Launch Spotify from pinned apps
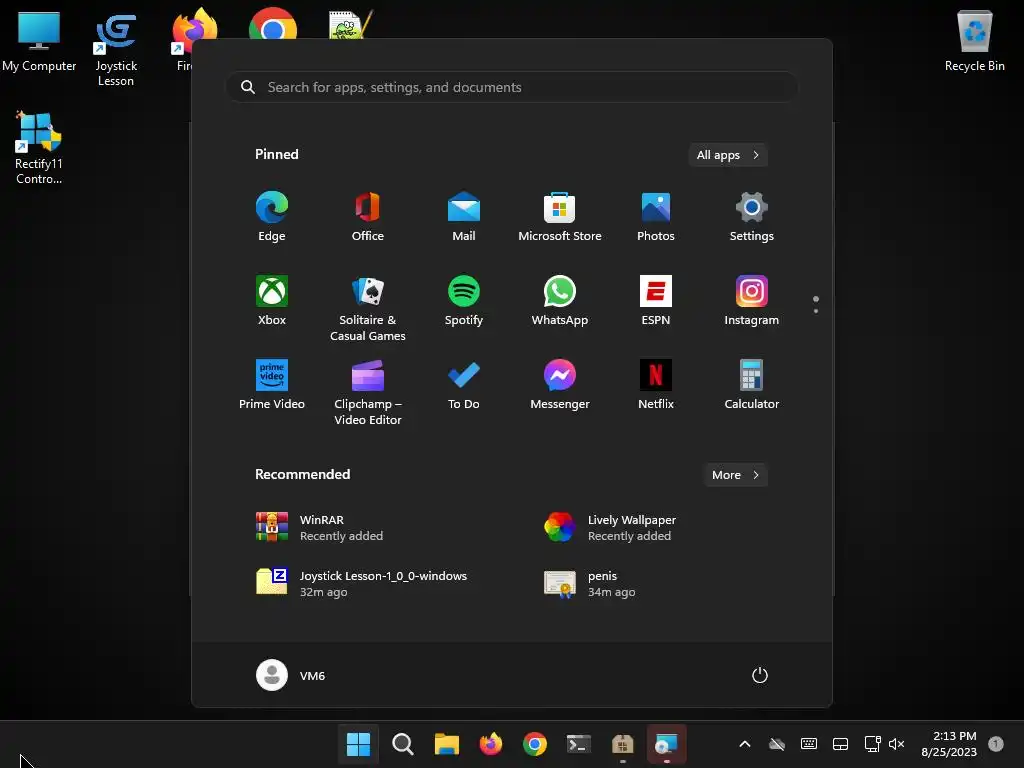Viewport: 1024px width, 768px height. click(464, 300)
